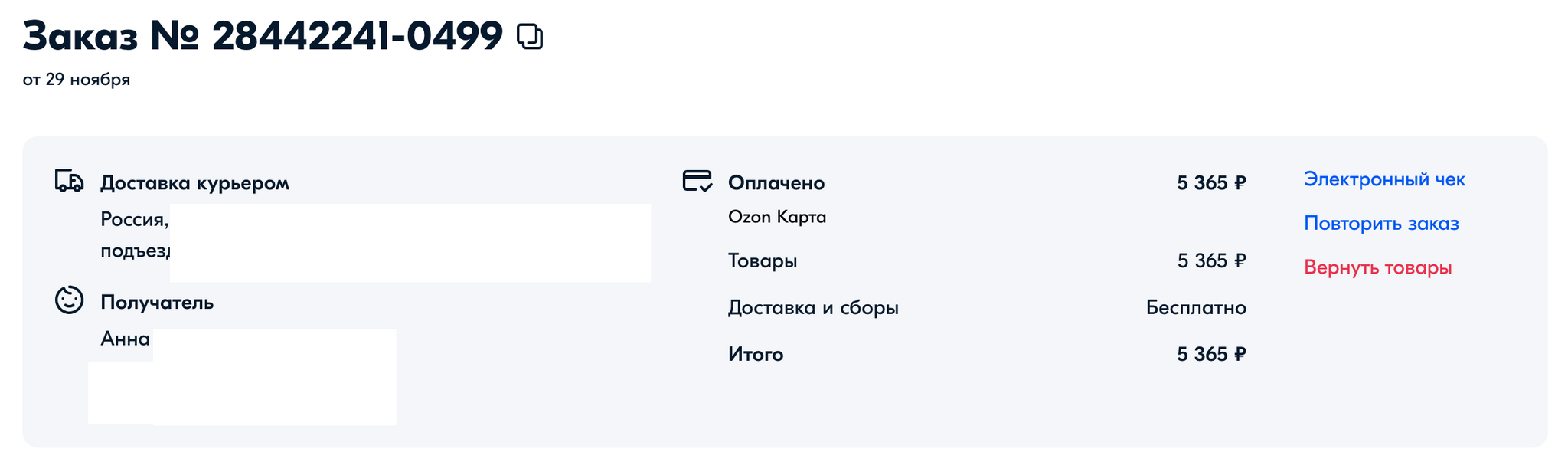
Task: Click the 'Доставка курьером' heading
Action: coord(194,183)
